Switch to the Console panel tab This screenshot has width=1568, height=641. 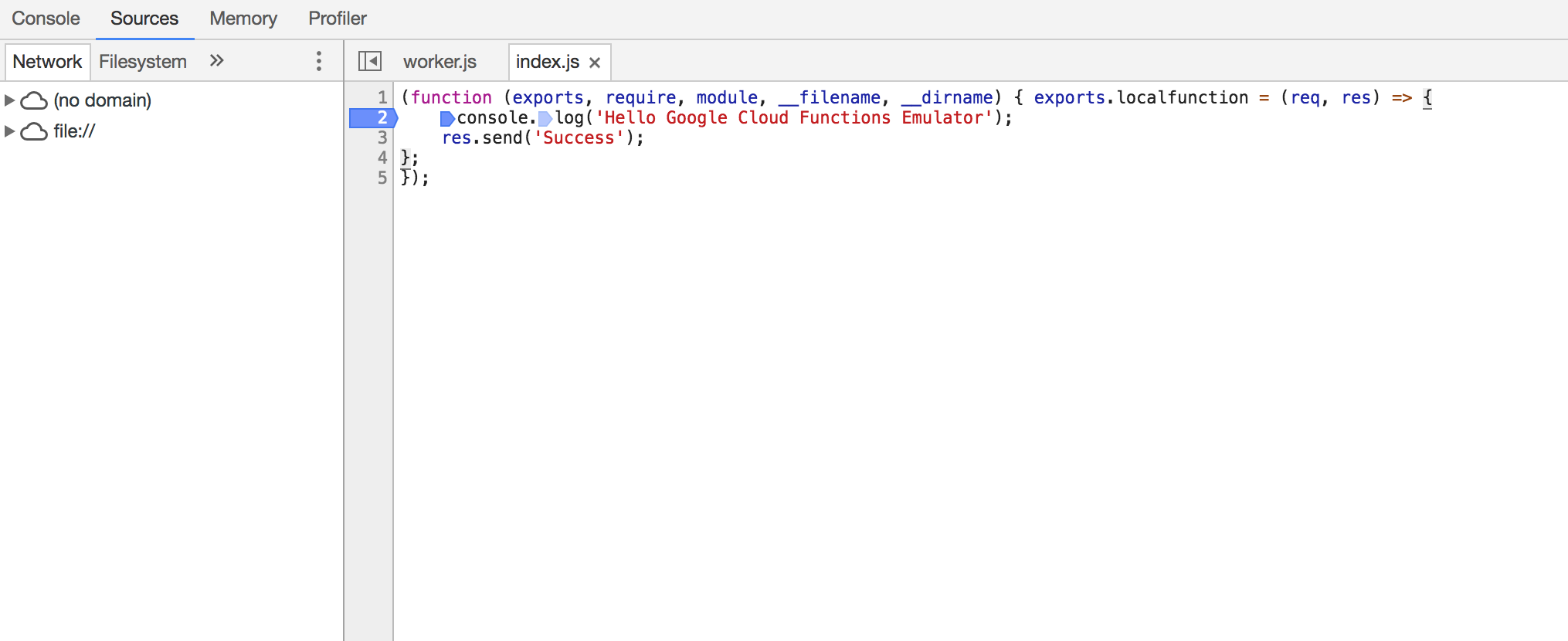pos(46,19)
